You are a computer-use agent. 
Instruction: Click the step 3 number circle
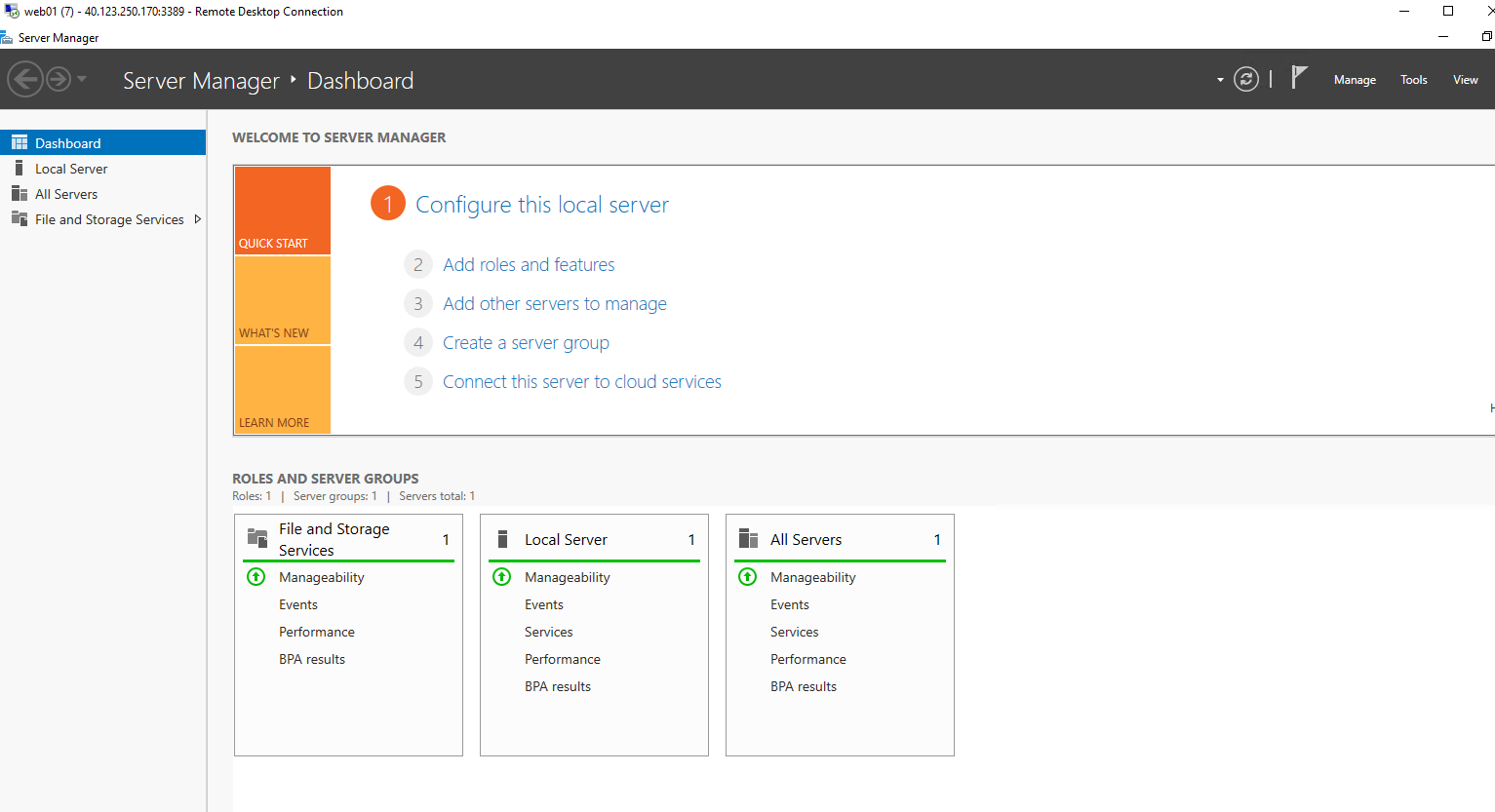coord(418,303)
